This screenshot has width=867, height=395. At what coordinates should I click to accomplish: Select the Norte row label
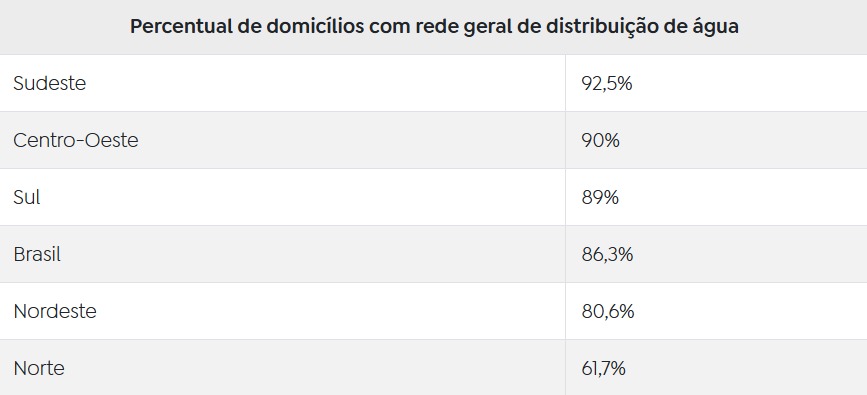tap(39, 368)
